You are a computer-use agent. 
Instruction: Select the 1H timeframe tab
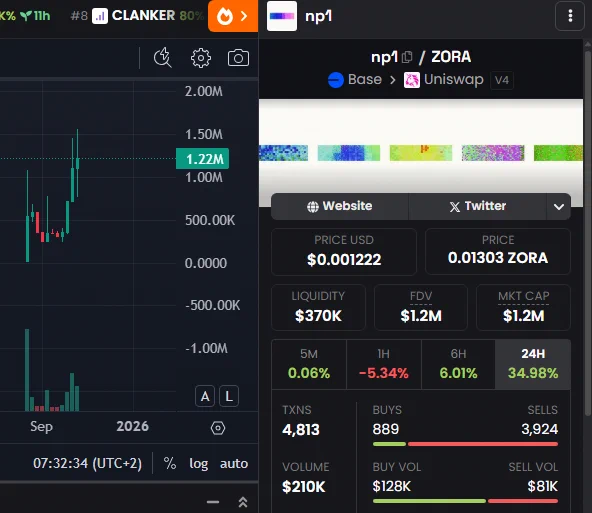[x=384, y=364]
